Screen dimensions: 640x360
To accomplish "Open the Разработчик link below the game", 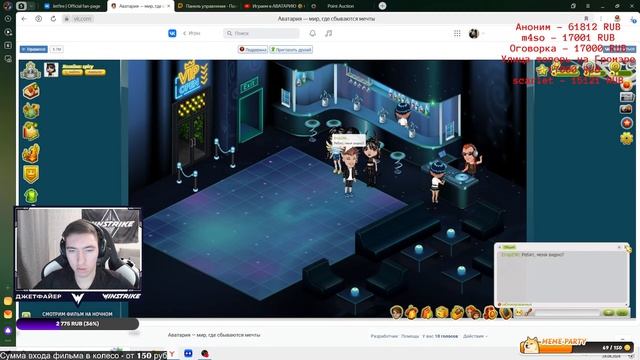I will pos(384,336).
